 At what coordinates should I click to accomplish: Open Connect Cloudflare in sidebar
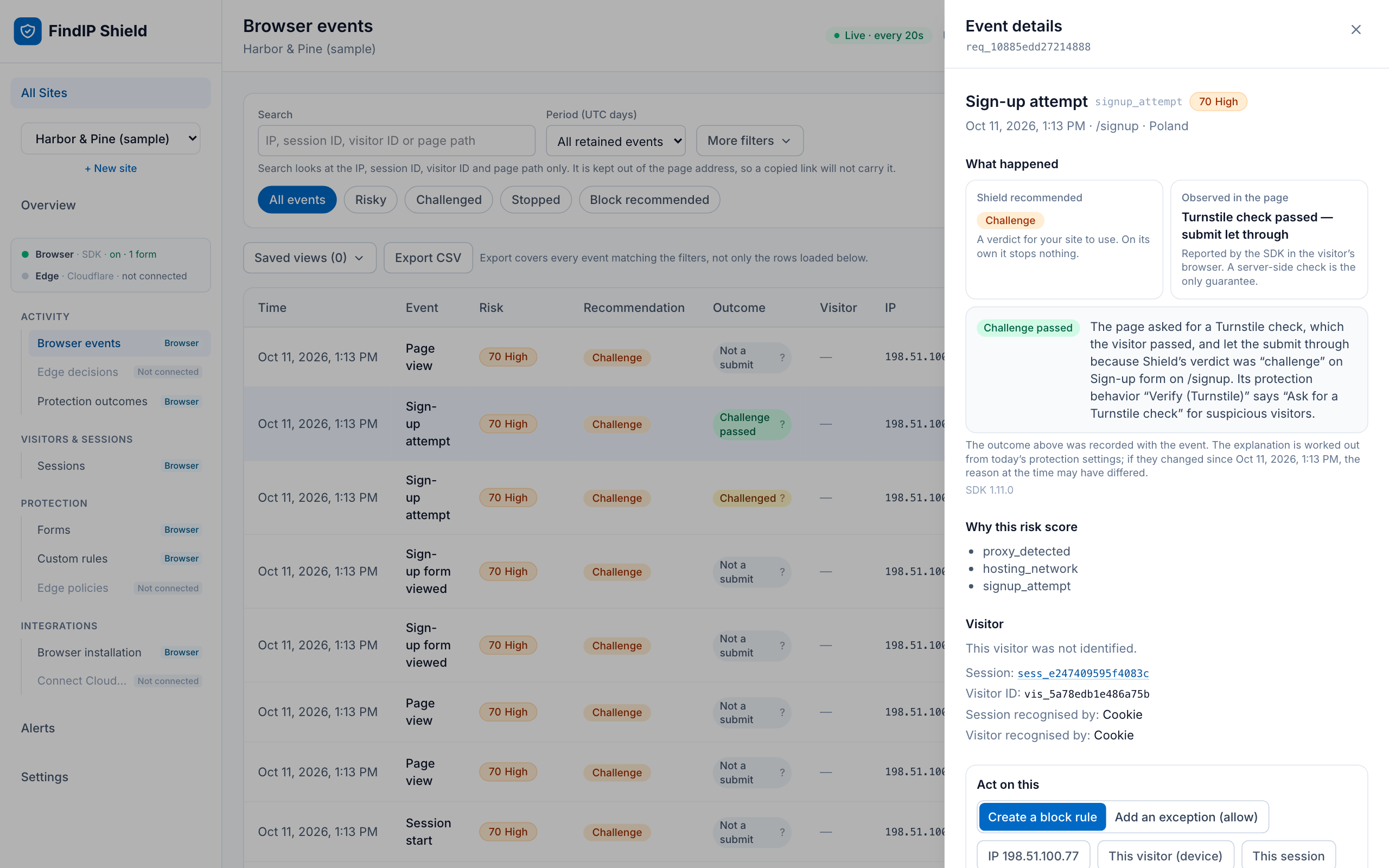click(119, 681)
